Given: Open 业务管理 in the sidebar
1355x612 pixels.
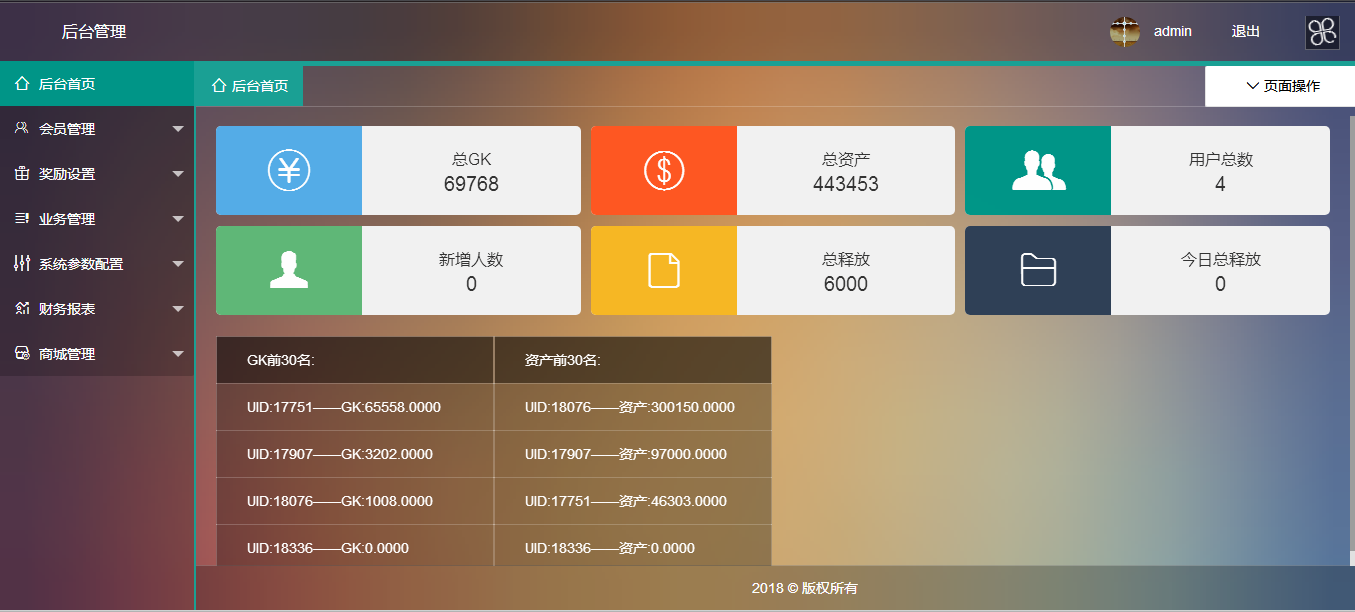Looking at the screenshot, I should click(x=96, y=219).
